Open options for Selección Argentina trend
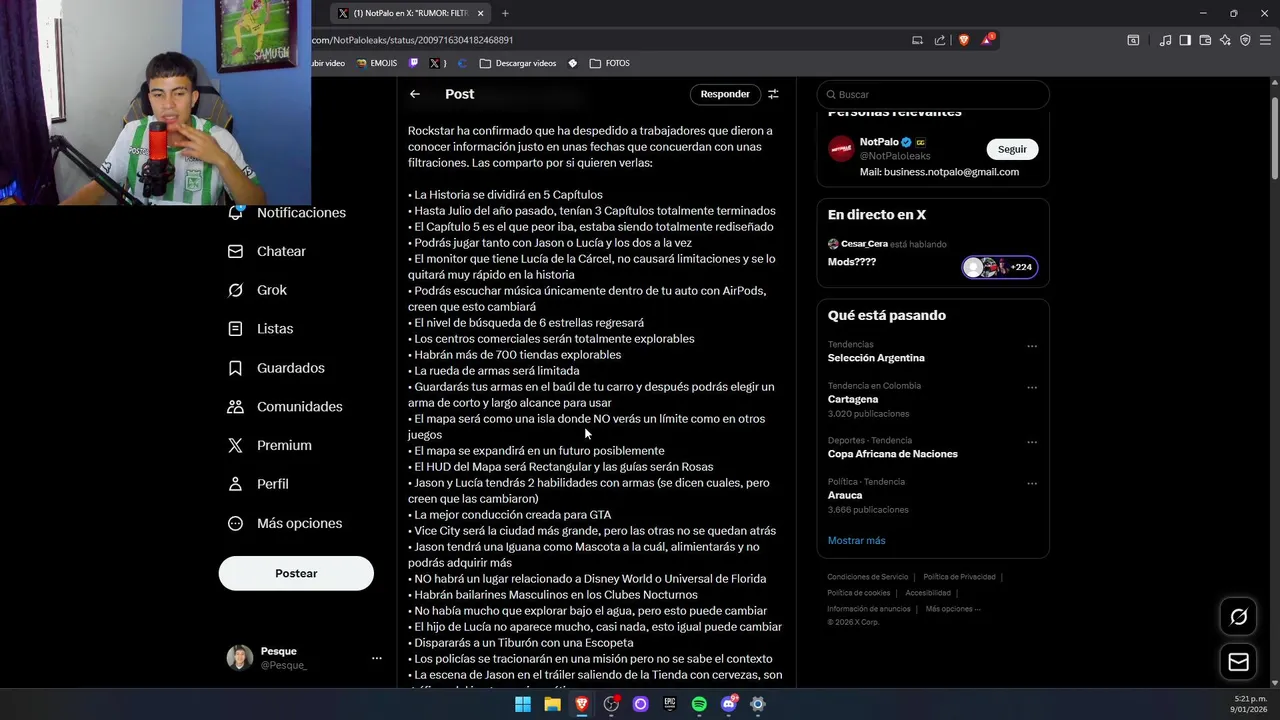 click(x=1032, y=347)
